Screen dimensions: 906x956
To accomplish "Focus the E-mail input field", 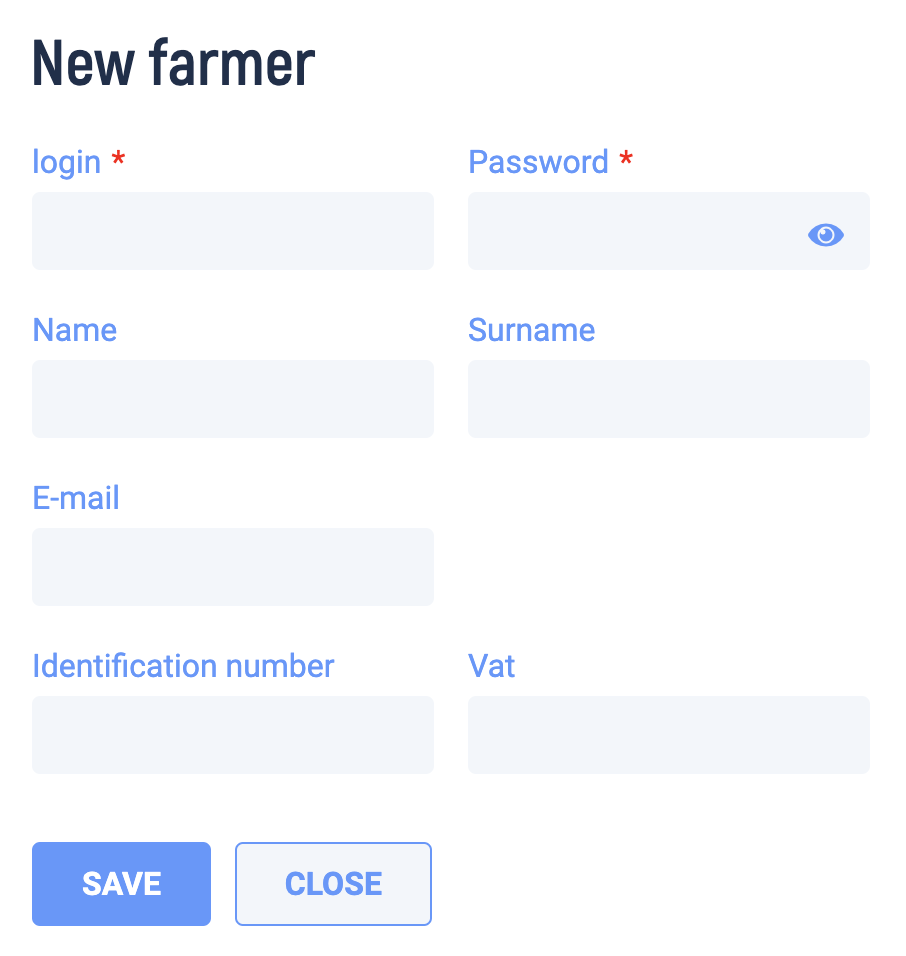I will pos(233,567).
